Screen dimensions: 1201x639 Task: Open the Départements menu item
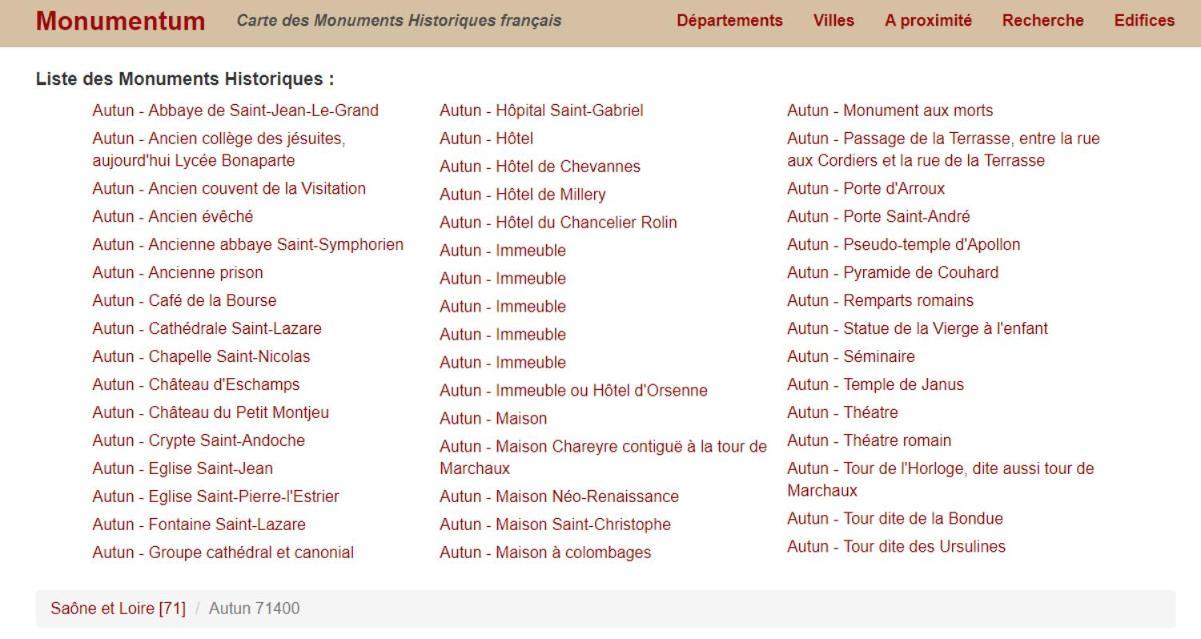(730, 20)
